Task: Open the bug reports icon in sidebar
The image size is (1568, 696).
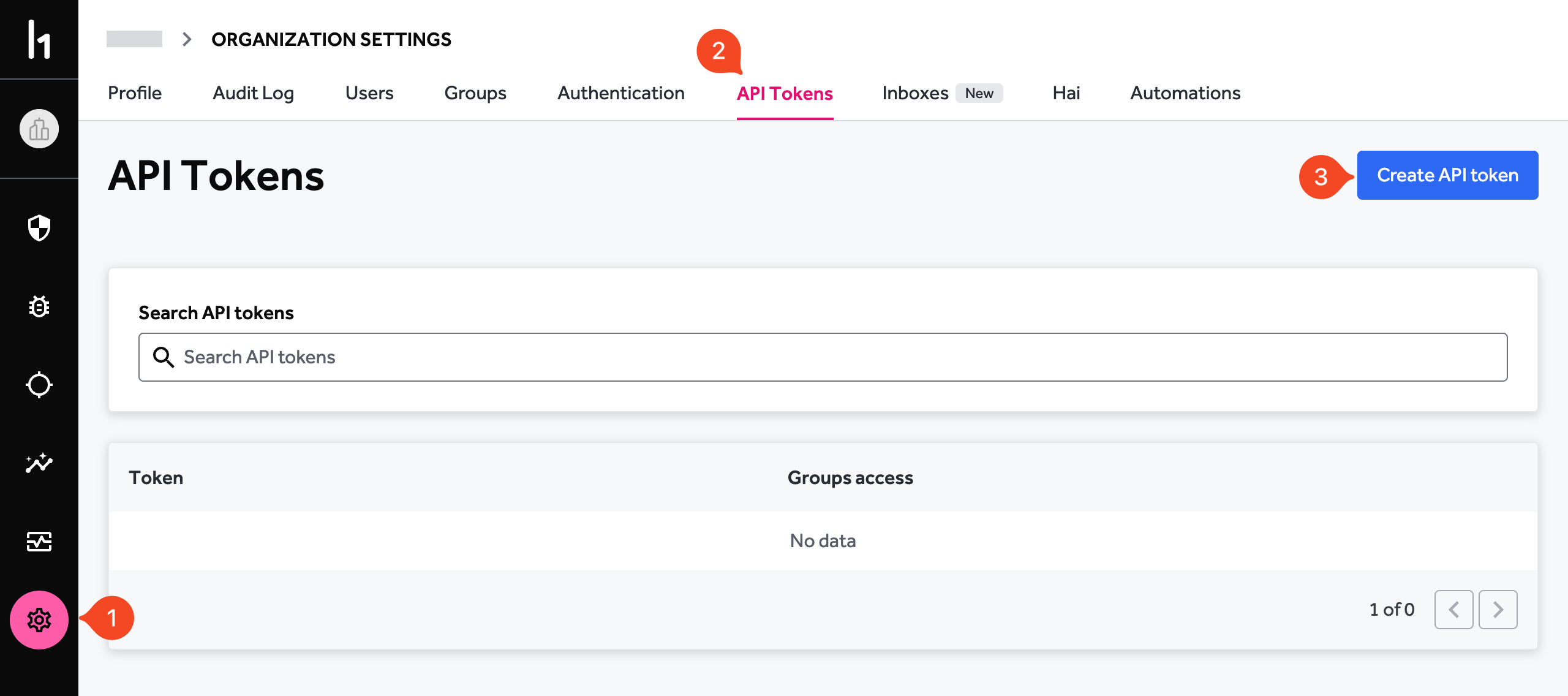Action: coord(39,306)
